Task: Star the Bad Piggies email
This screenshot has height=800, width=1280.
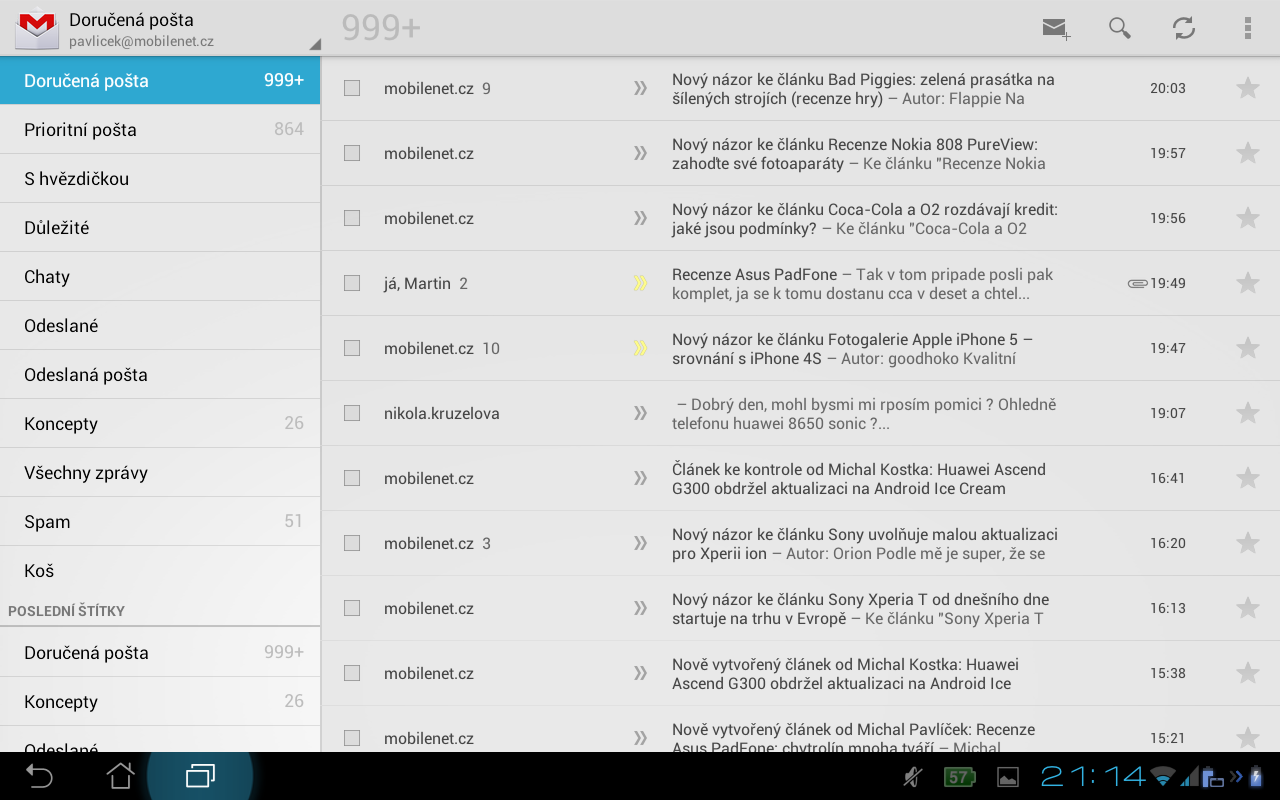Action: tap(1247, 88)
